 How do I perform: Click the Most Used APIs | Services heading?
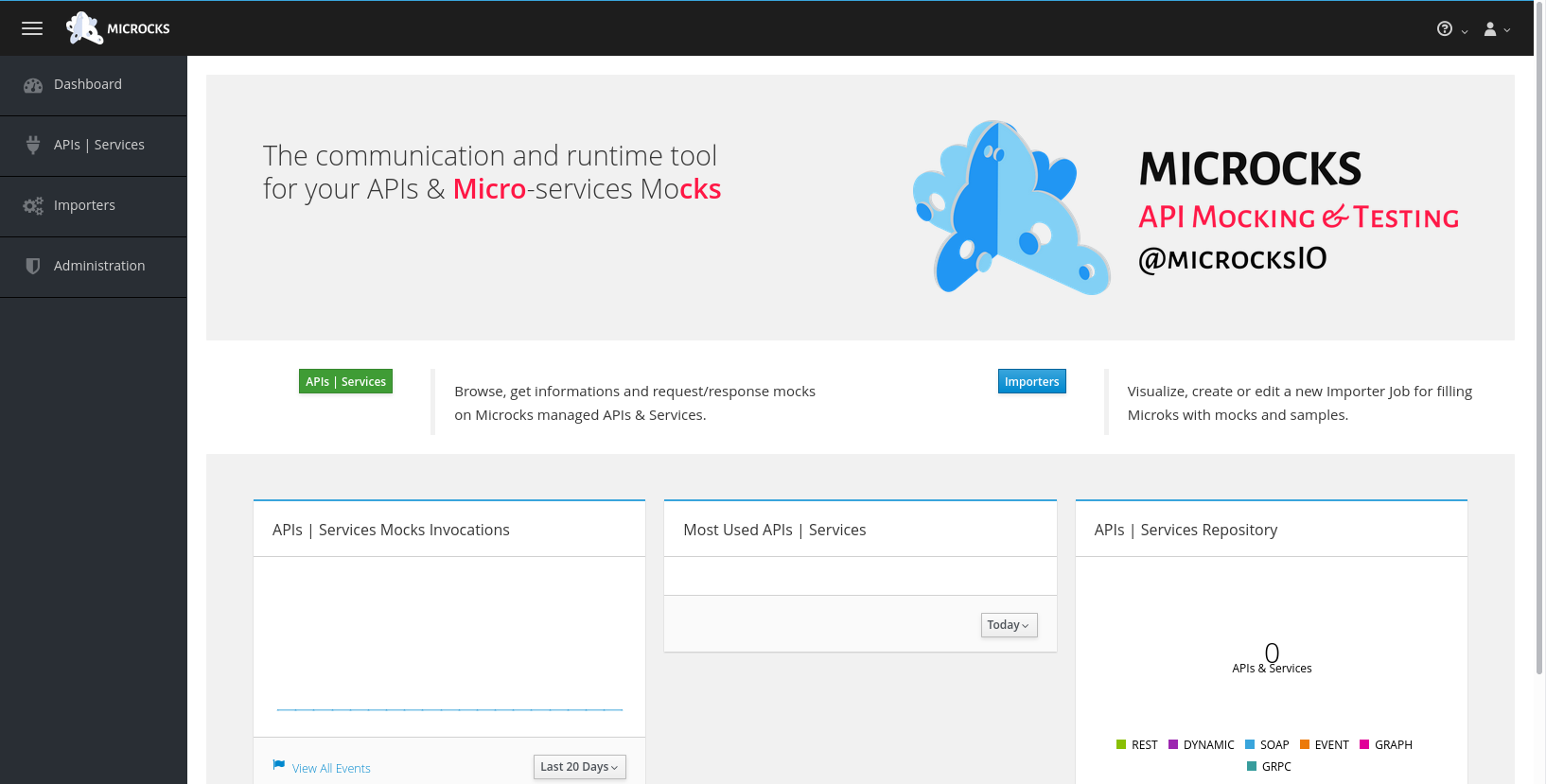(x=775, y=530)
